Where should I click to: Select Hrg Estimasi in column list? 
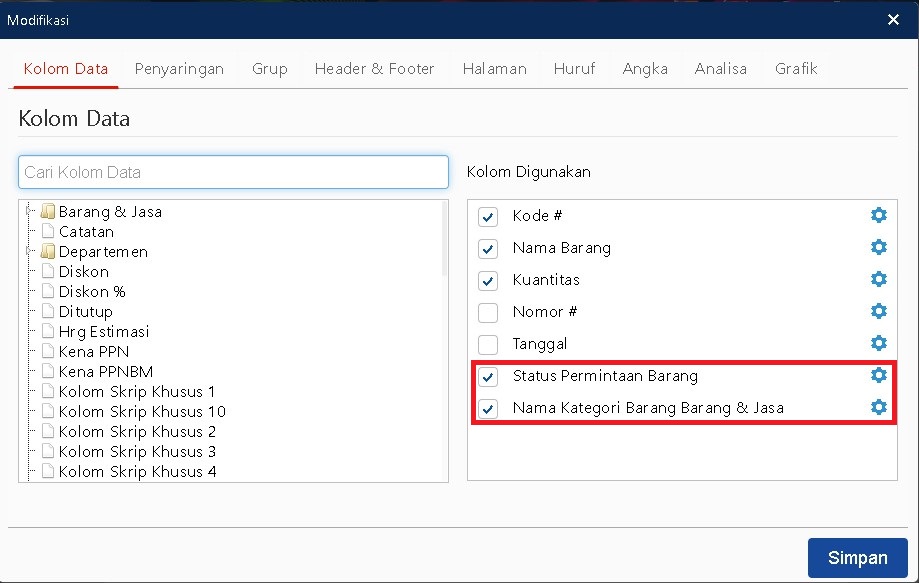click(104, 332)
